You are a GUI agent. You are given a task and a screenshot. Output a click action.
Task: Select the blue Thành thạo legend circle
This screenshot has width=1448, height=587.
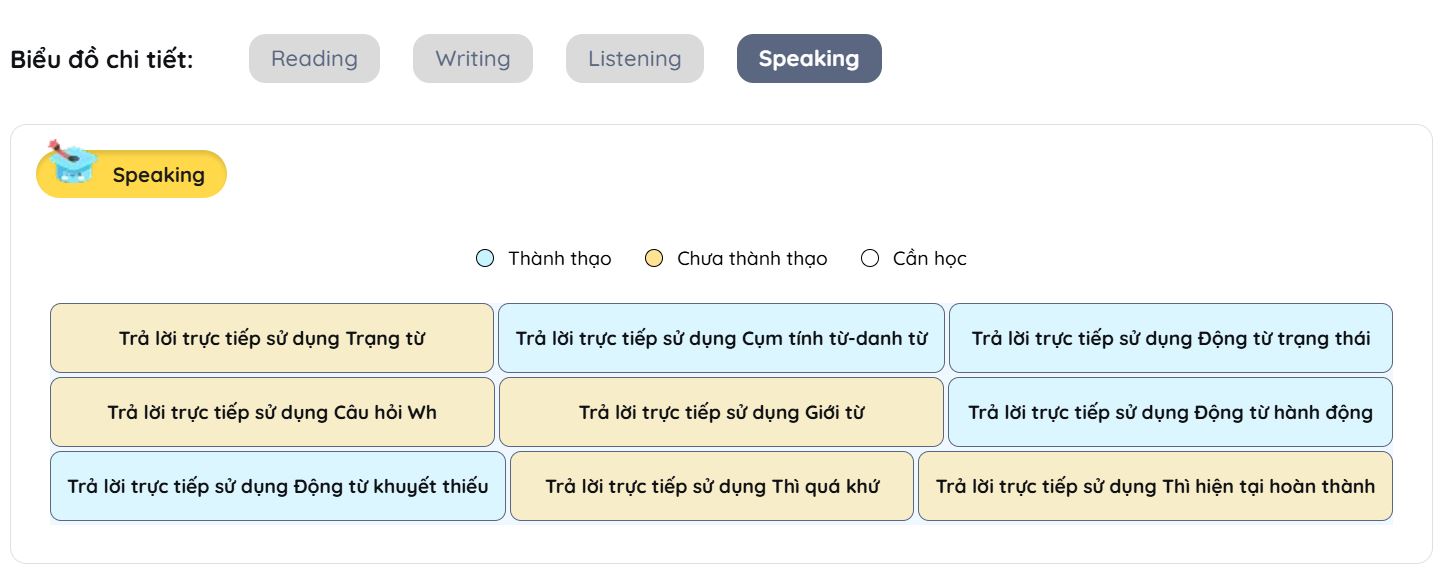[x=485, y=259]
